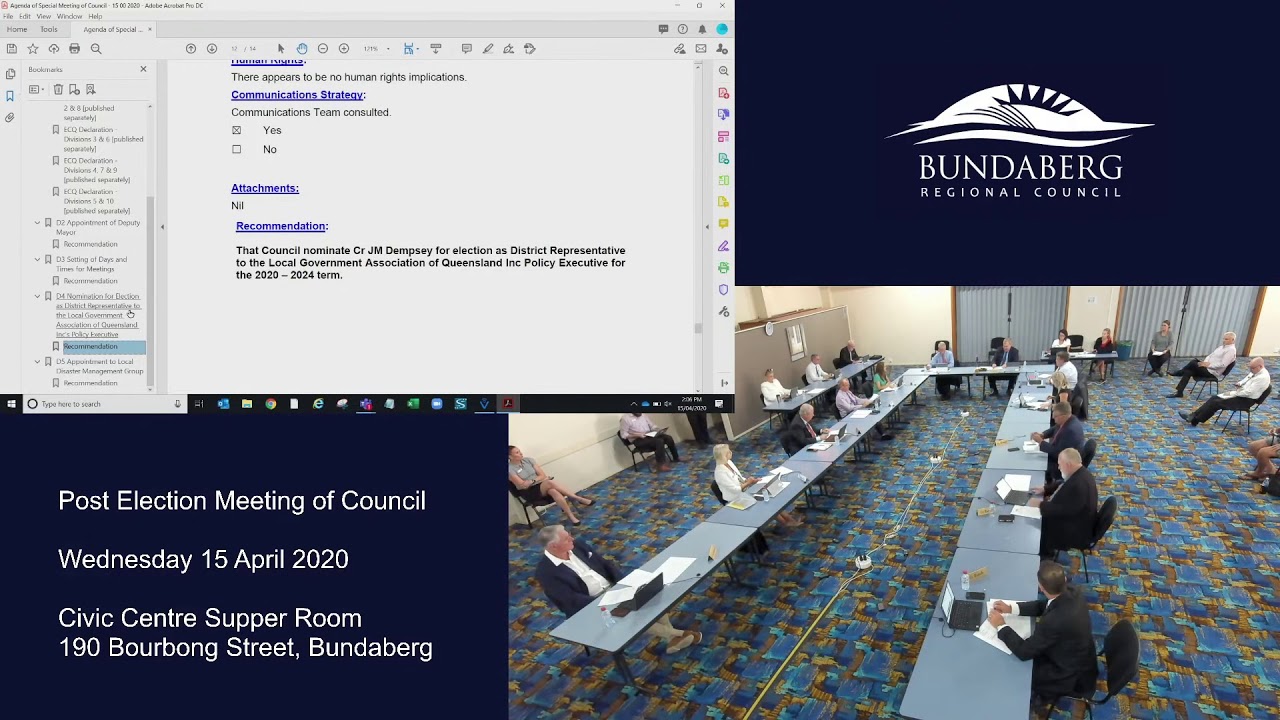Open the notifications bell
The width and height of the screenshot is (1280, 720).
coord(702,29)
